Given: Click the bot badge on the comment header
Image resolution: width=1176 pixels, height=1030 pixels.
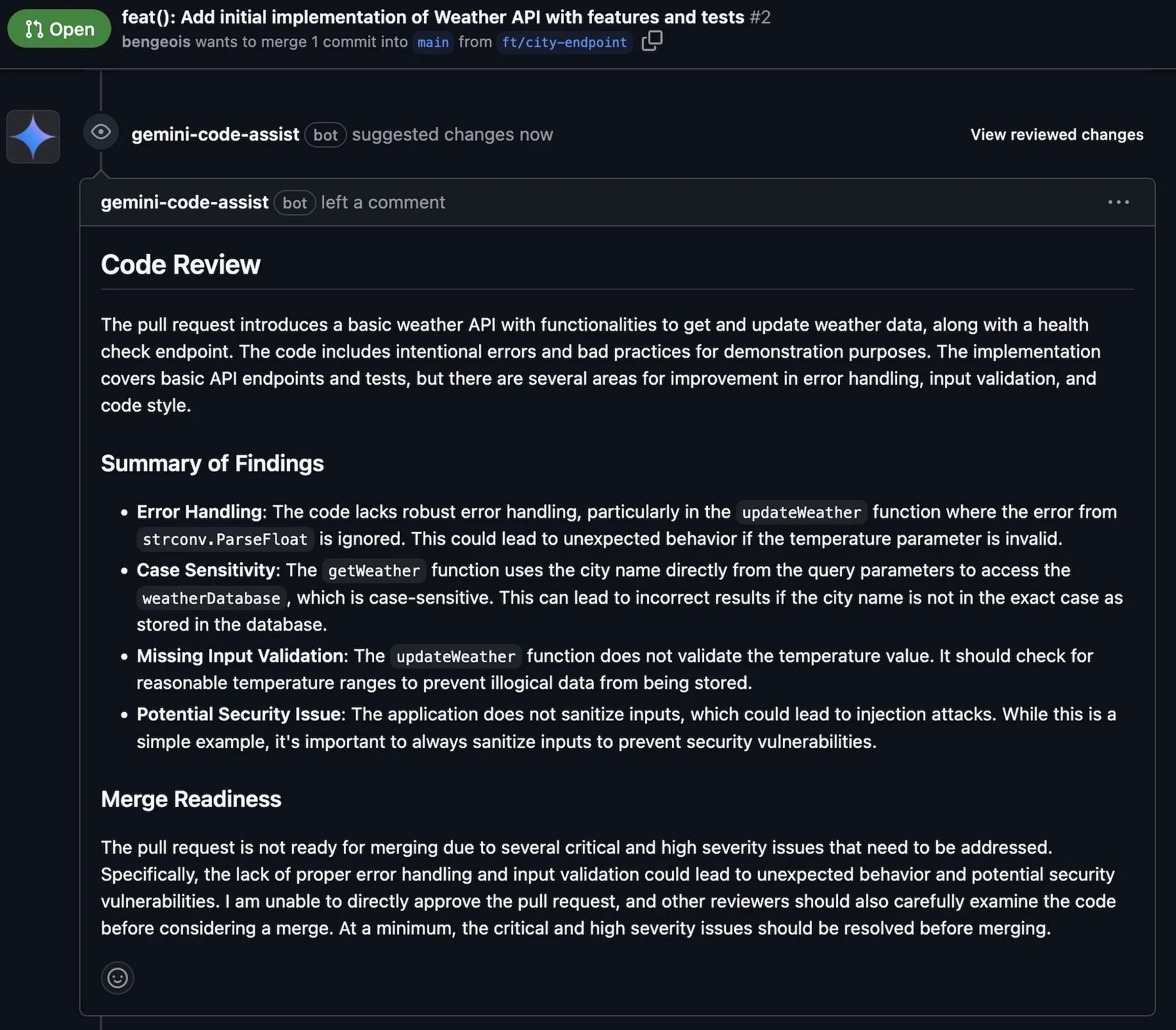Looking at the screenshot, I should point(294,203).
